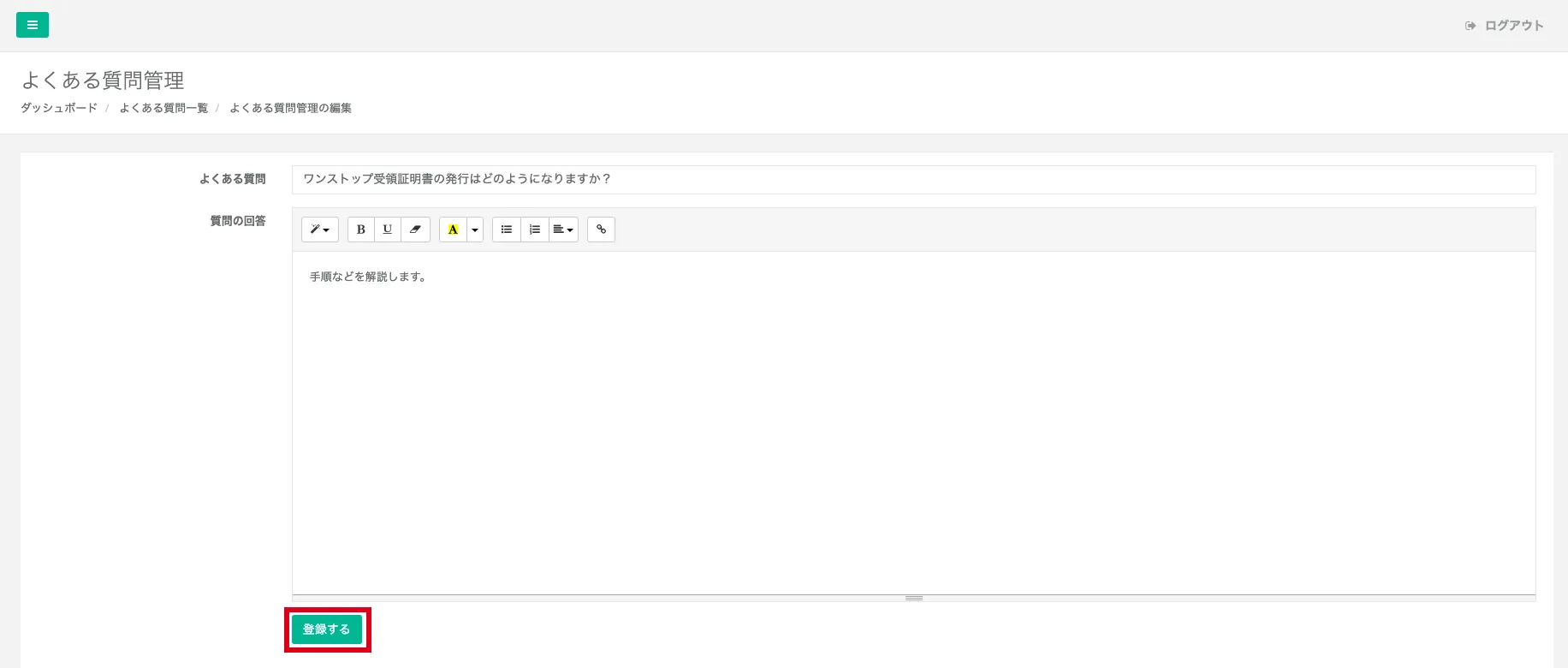The image size is (1568, 668).
Task: Go to よくある質問一覧 breadcrumb
Action: tap(163, 108)
